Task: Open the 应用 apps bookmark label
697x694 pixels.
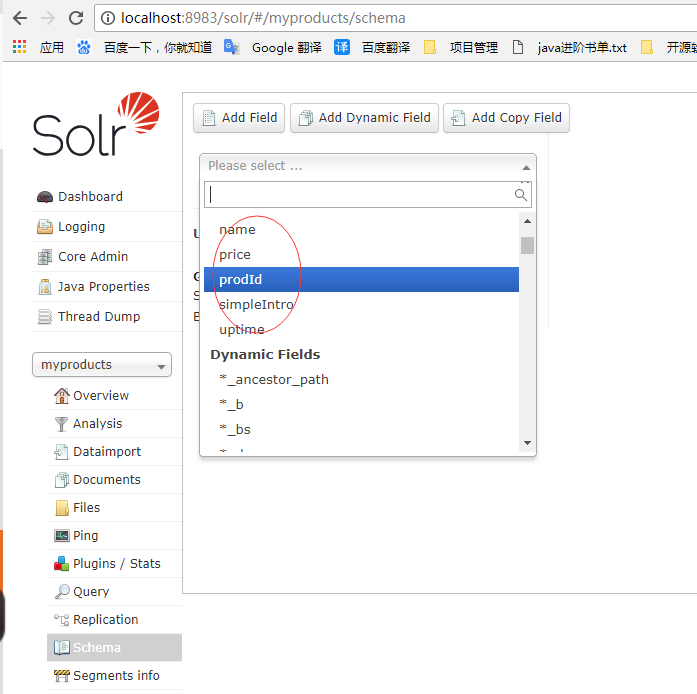Action: (x=52, y=47)
